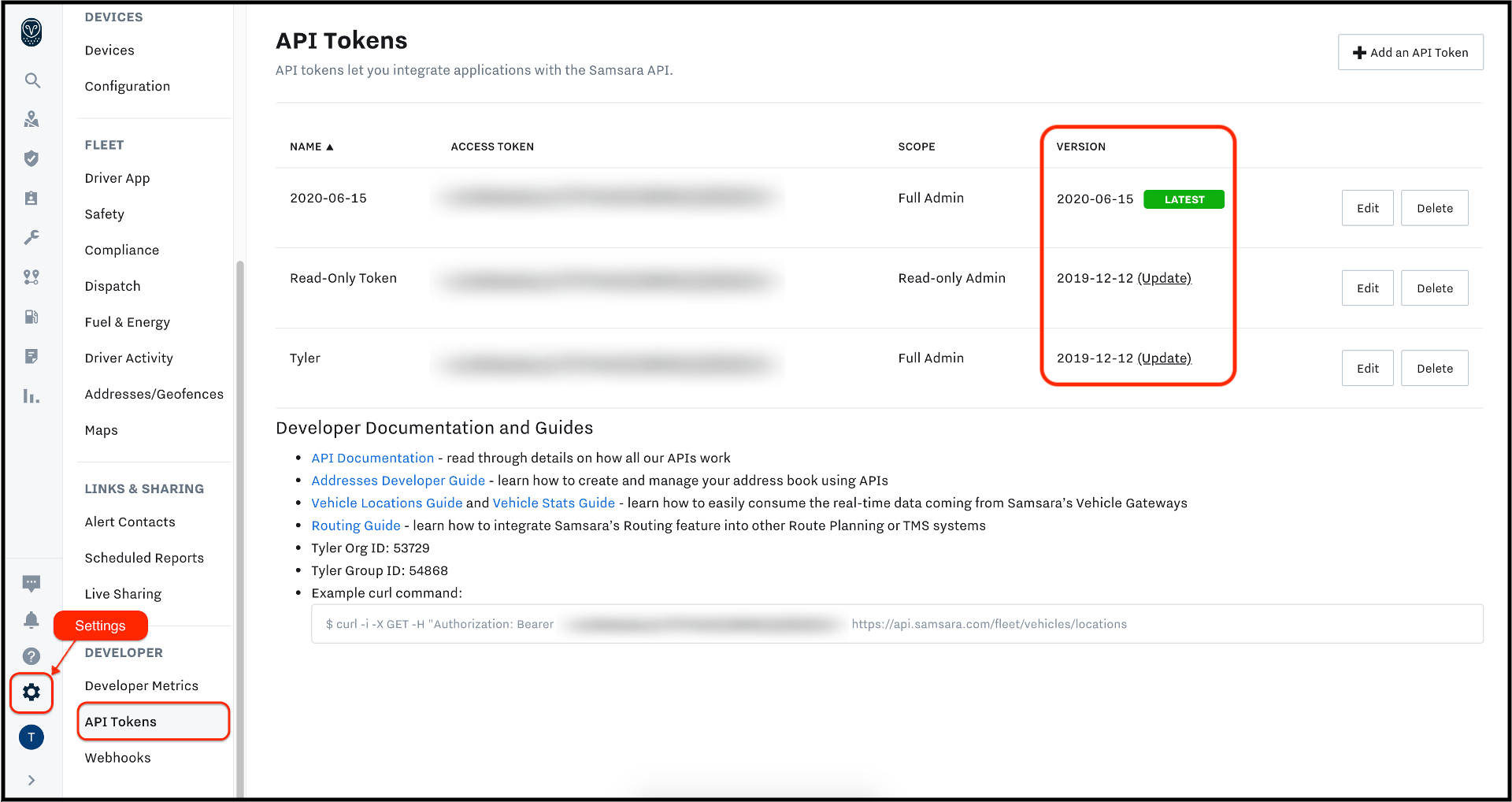1512x802 pixels.
Task: Open Developer Metrics page
Action: tap(142, 686)
